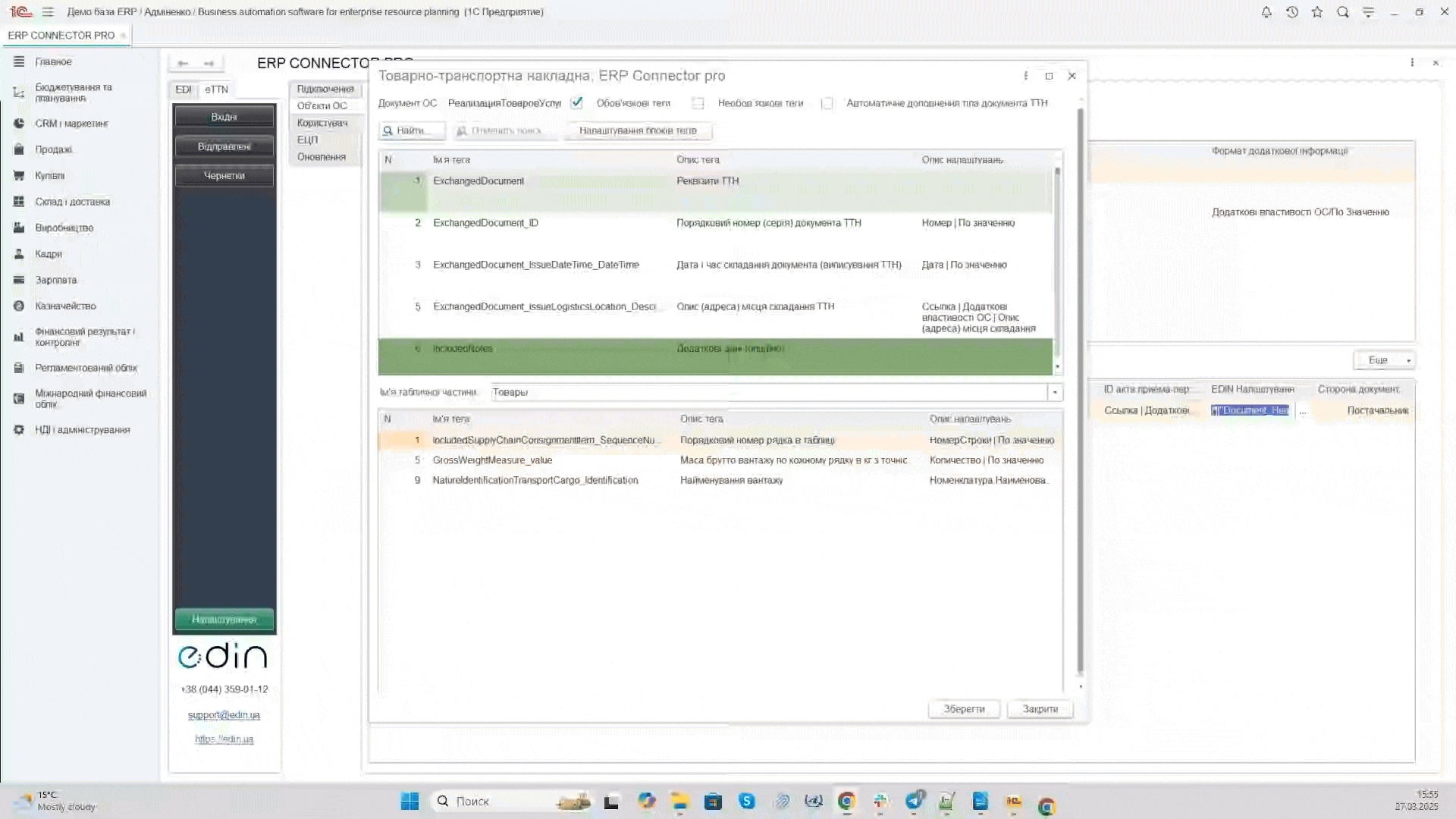Click the Казначейство sidebar icon
This screenshot has width=1456, height=819.
pyautogui.click(x=19, y=306)
